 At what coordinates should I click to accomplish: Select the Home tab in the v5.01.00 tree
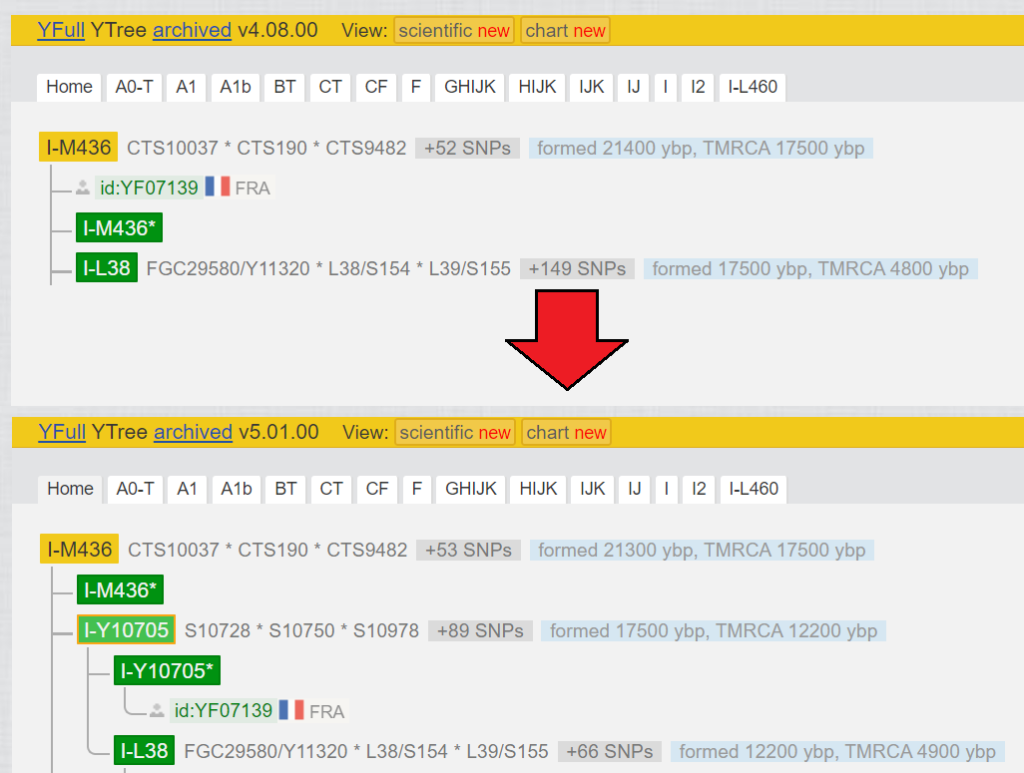click(71, 489)
